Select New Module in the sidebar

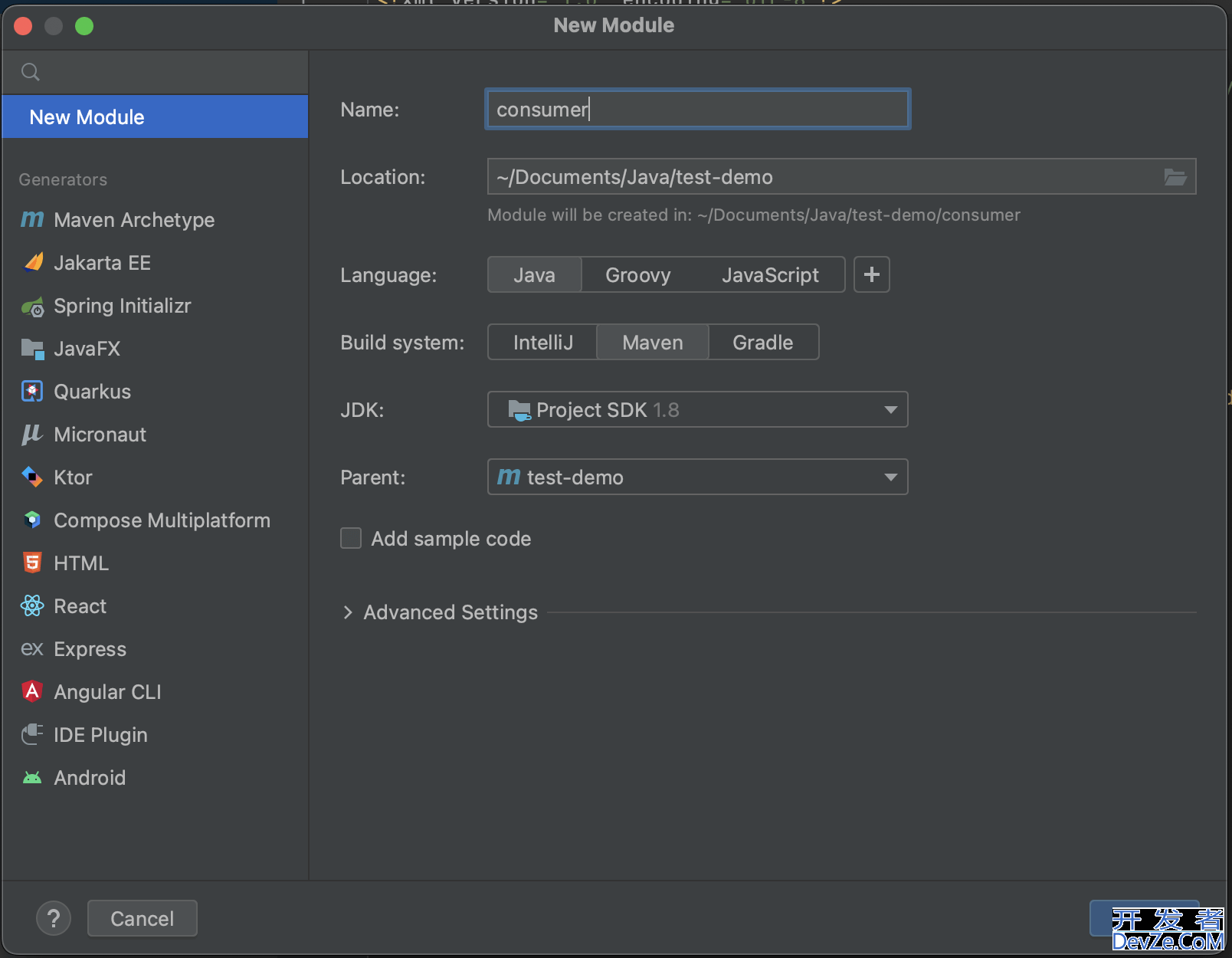[x=156, y=116]
